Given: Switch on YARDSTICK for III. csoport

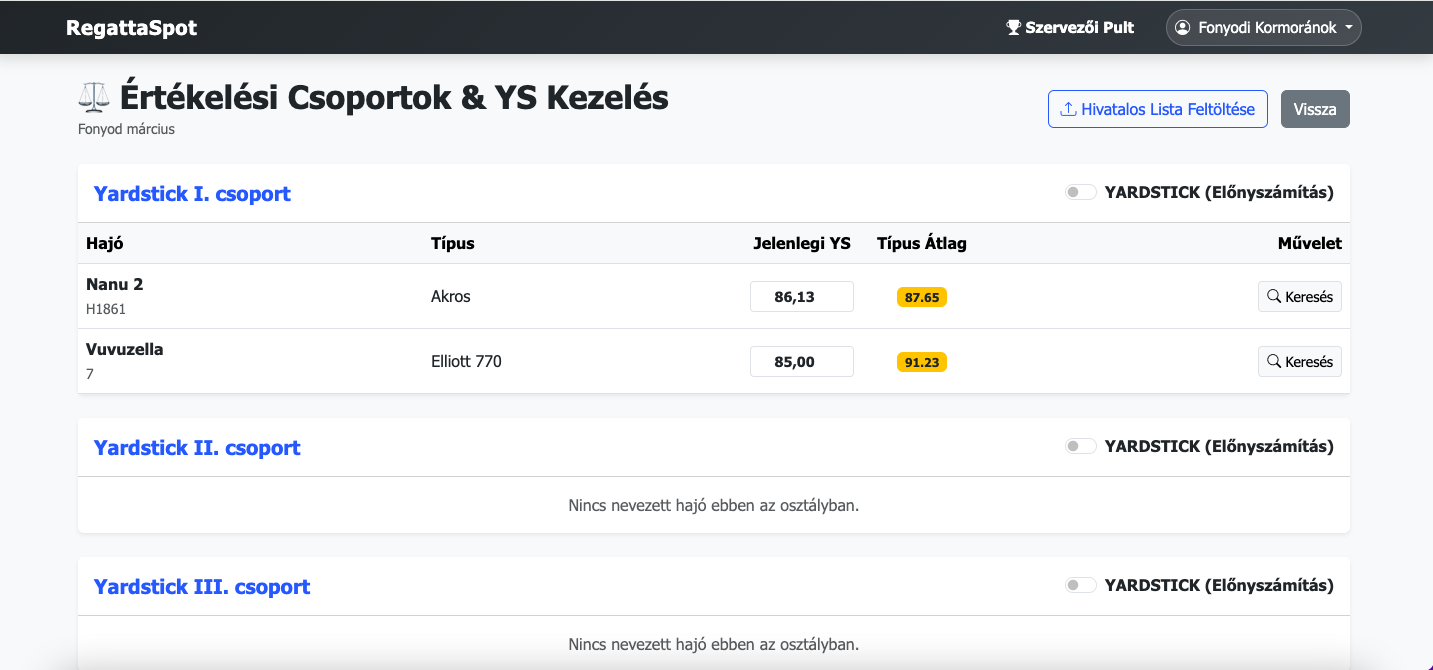Looking at the screenshot, I should click(x=1080, y=585).
